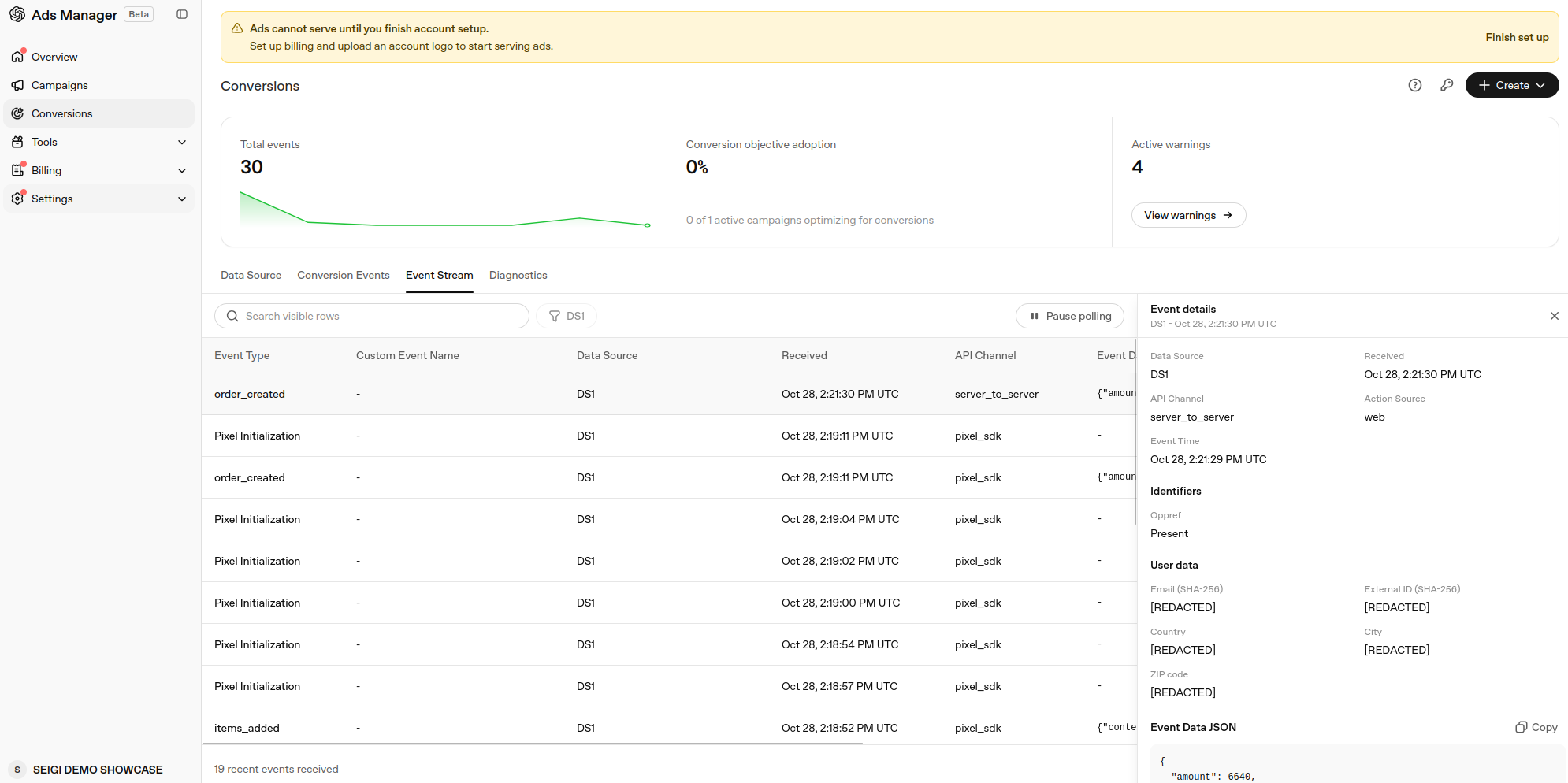Click the Event Type column header
Image resolution: width=1568 pixels, height=783 pixels.
(x=242, y=355)
